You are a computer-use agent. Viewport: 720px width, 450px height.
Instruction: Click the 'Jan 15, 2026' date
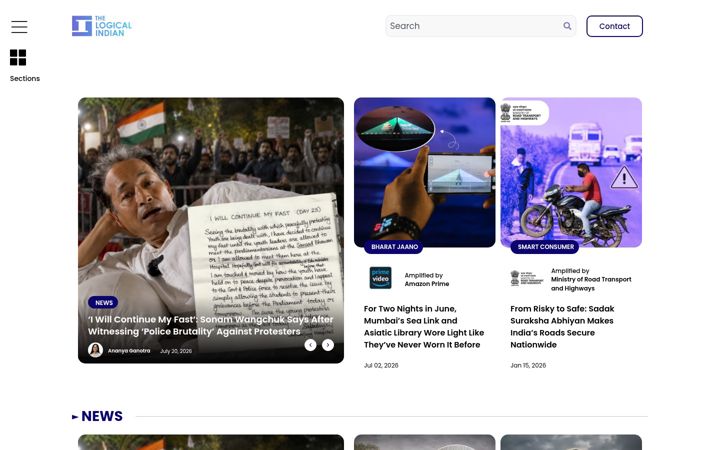528,366
